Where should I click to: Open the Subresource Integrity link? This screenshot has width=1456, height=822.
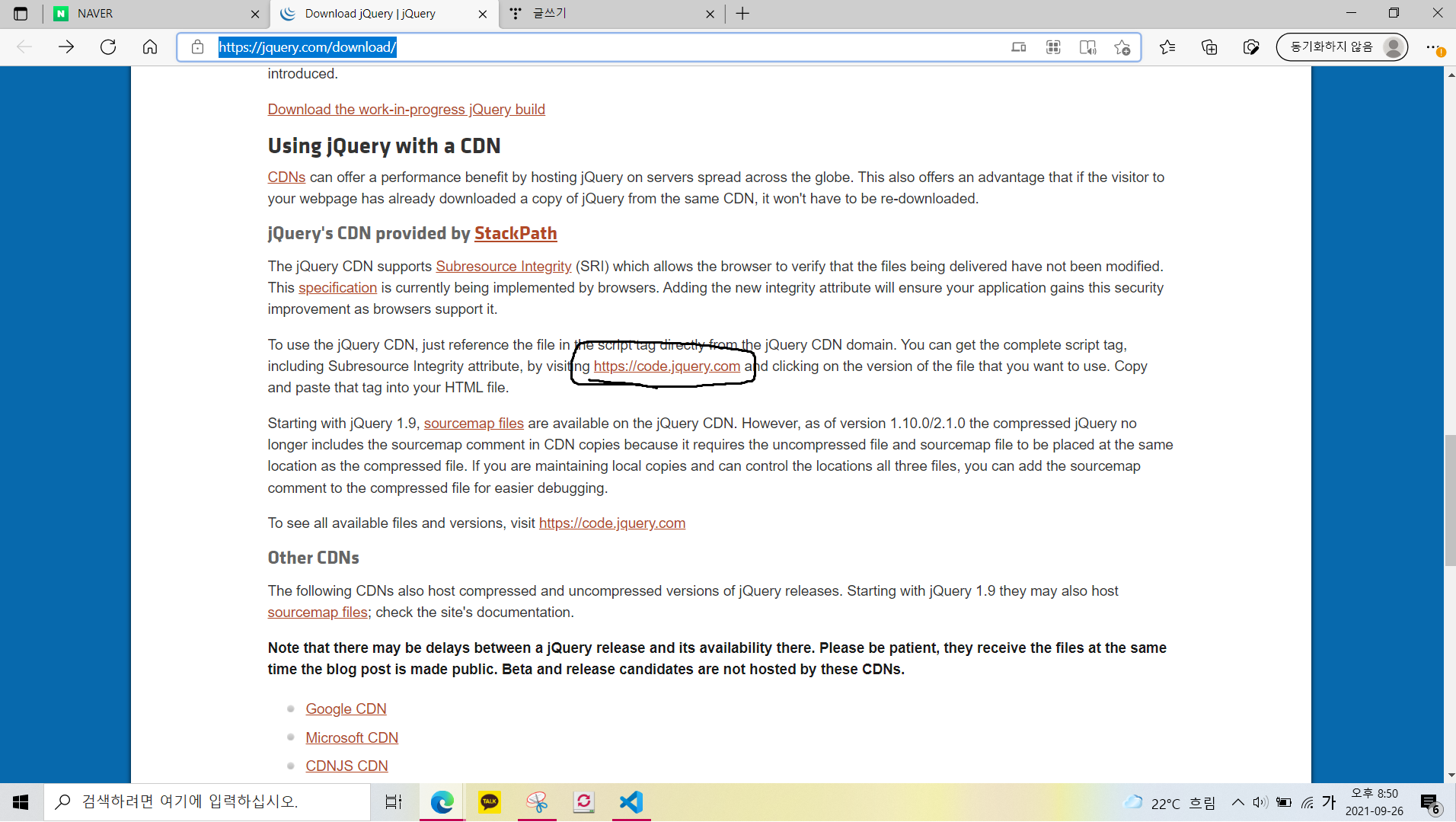click(503, 266)
